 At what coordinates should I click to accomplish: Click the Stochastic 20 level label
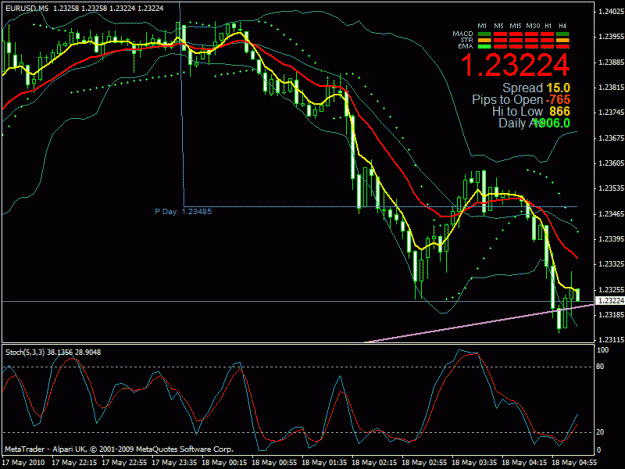tap(601, 432)
